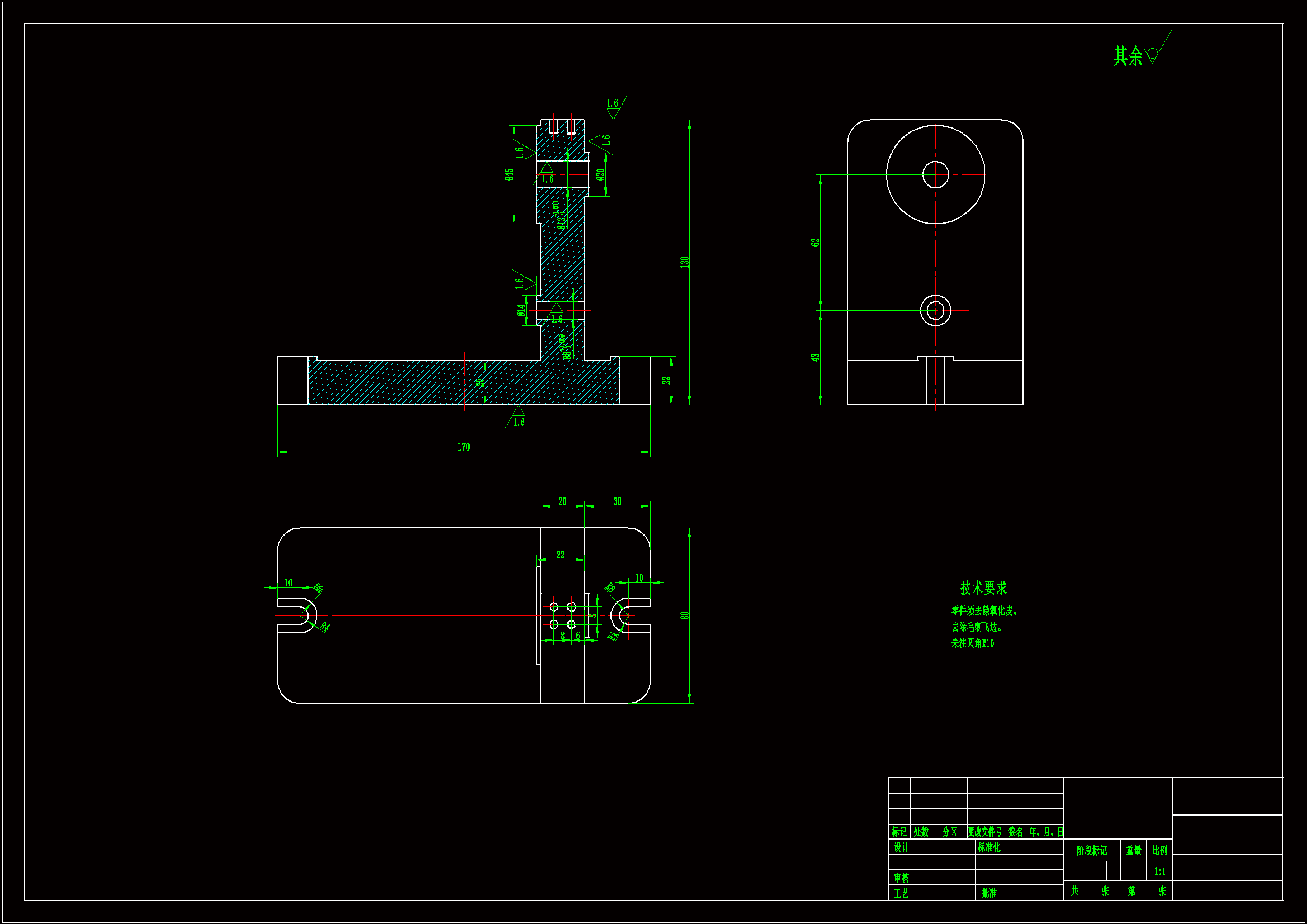Select the 标准化 label in title block

(x=988, y=847)
